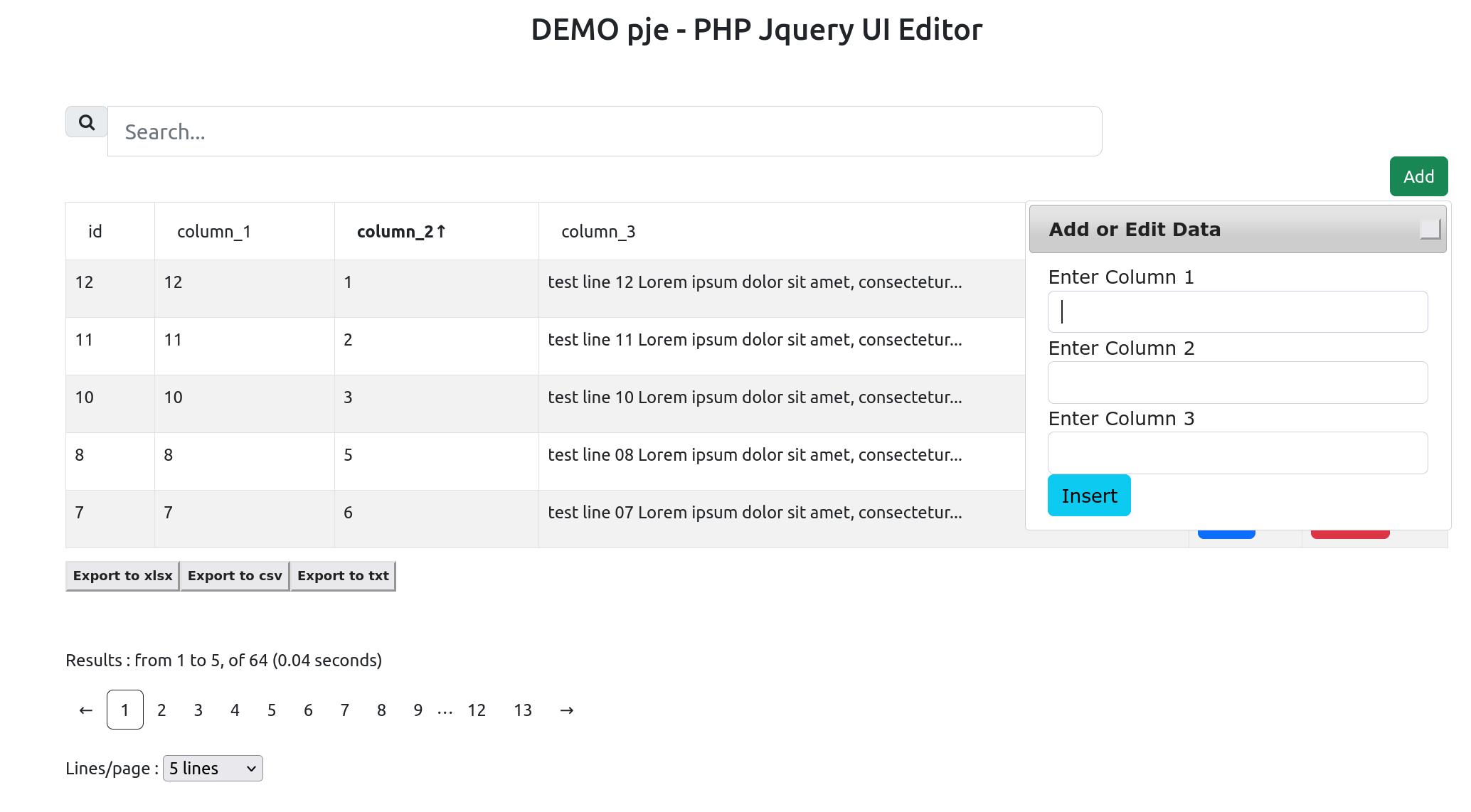Click Export to xlsx
Viewport: 1471px width, 812px height.
click(x=122, y=575)
